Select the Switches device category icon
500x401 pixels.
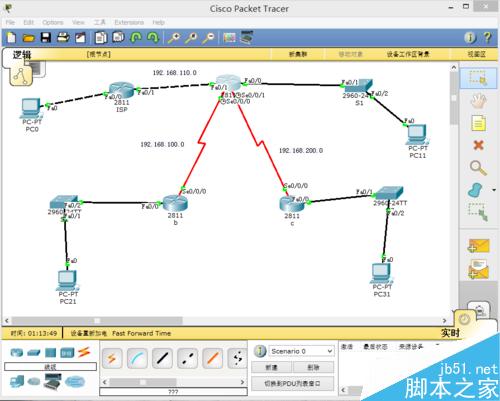[x=33, y=352]
